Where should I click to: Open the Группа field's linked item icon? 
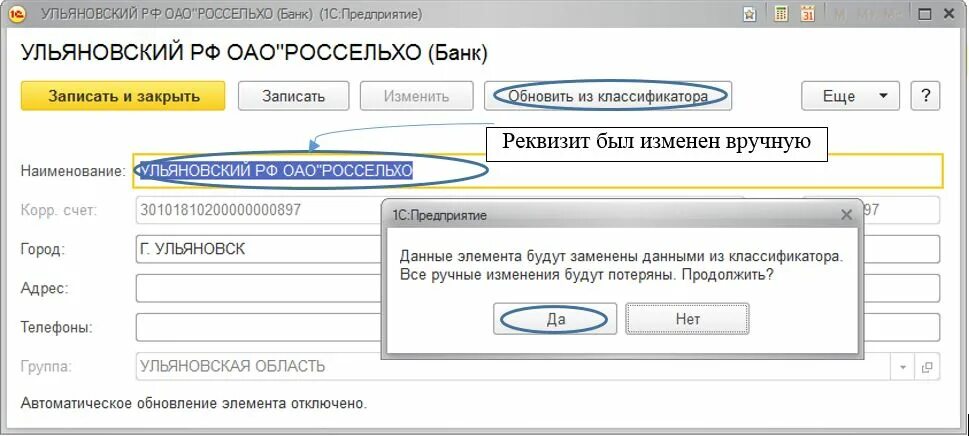[x=927, y=367]
